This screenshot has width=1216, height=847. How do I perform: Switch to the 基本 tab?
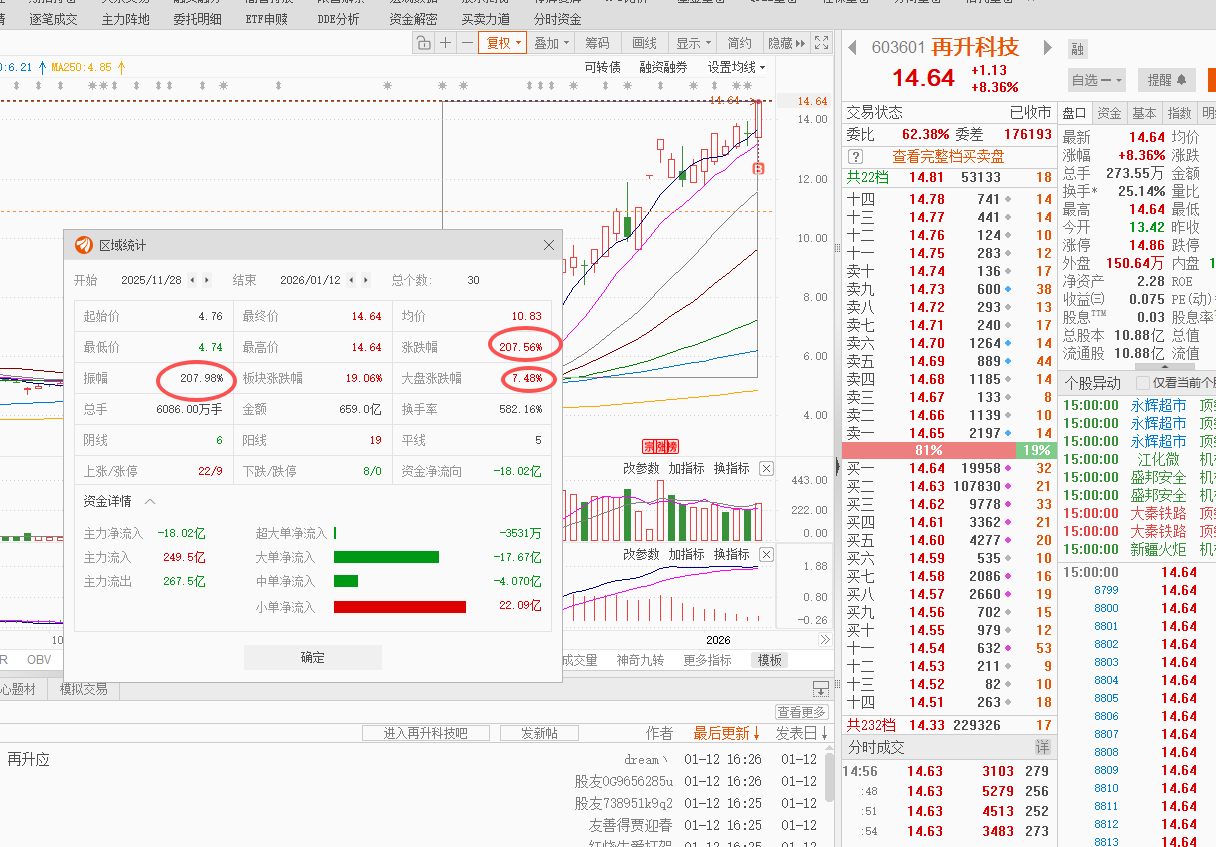pyautogui.click(x=1145, y=113)
